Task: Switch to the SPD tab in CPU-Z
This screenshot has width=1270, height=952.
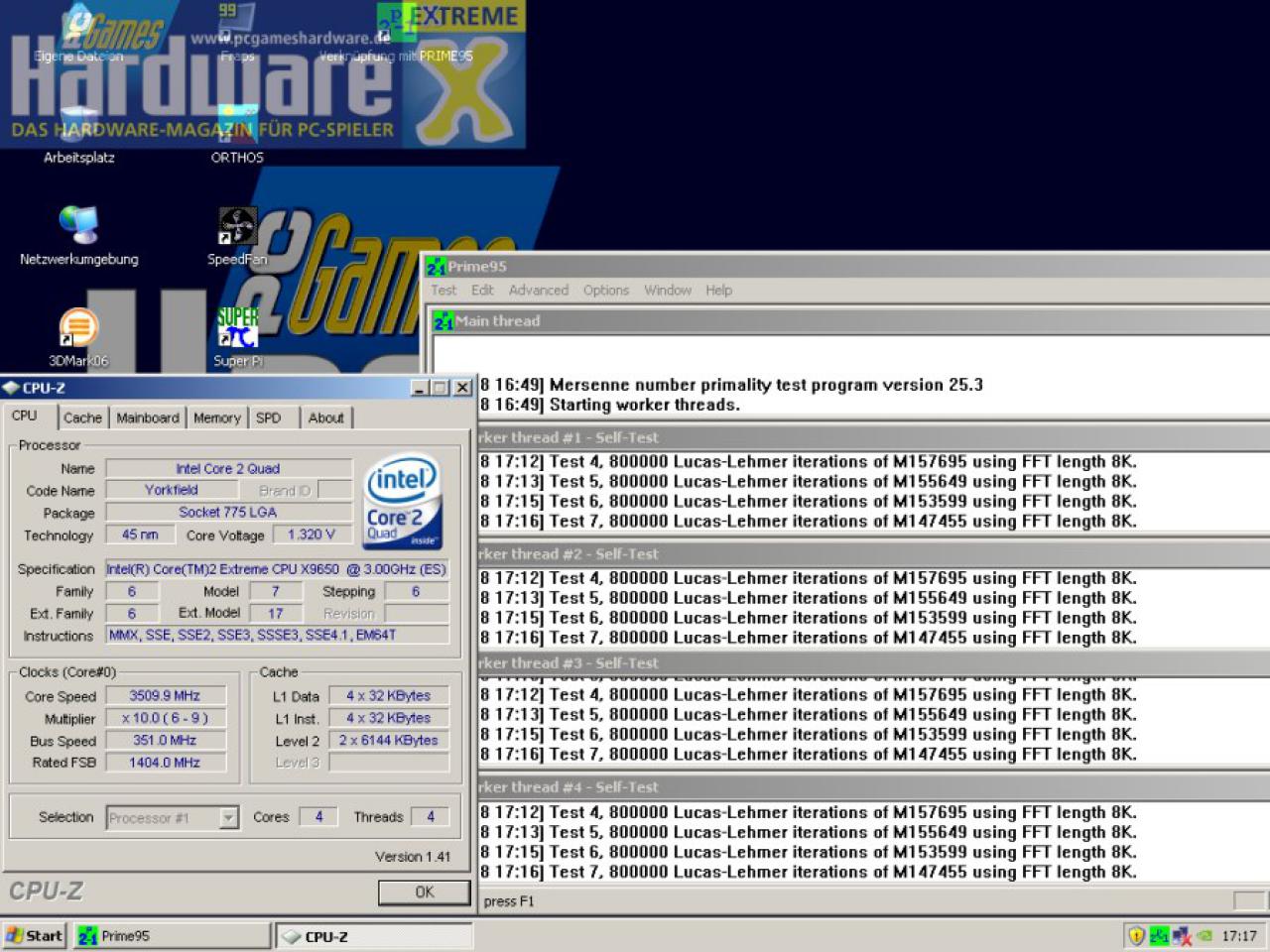Action: 269,417
